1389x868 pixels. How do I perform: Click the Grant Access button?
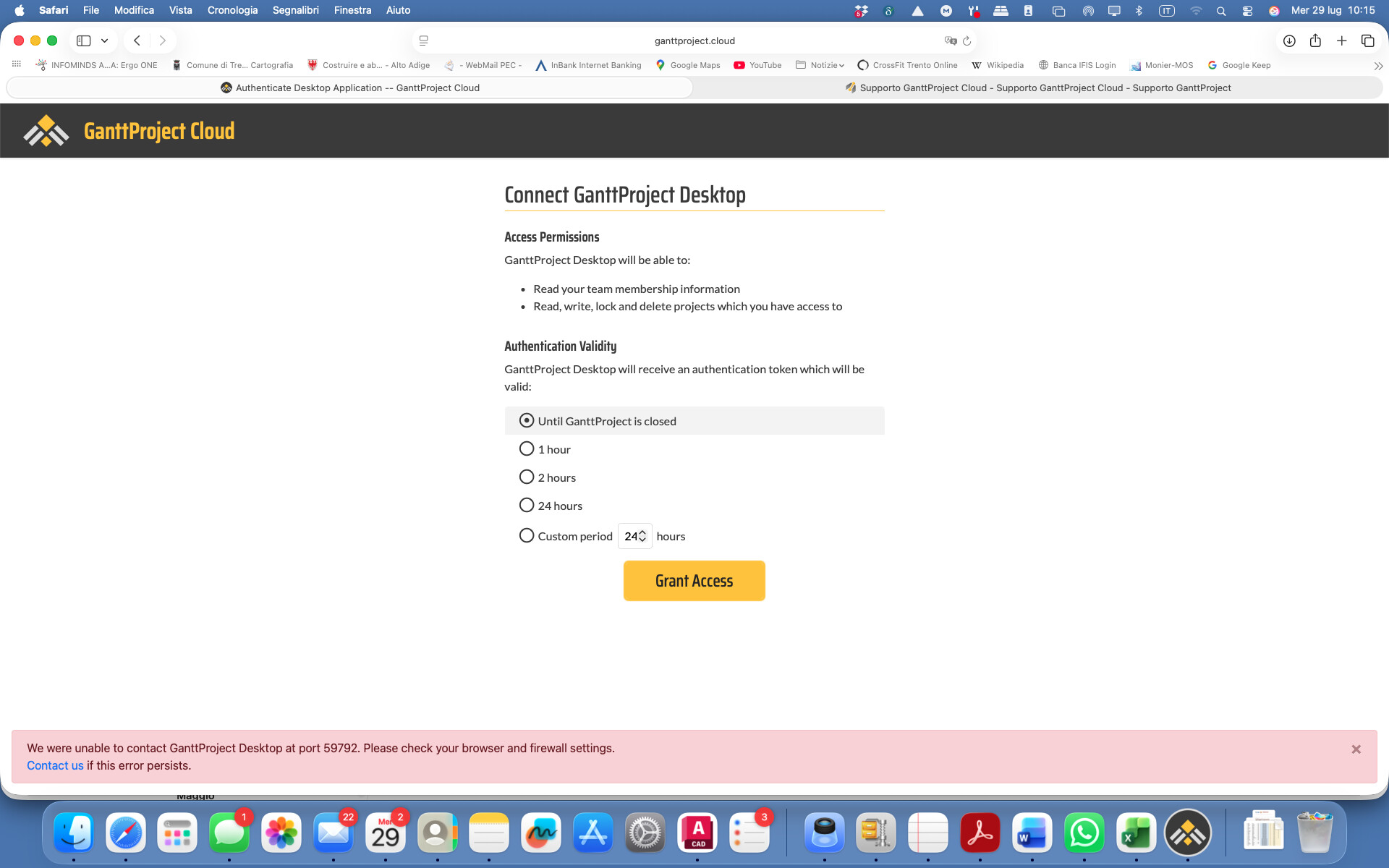[694, 581]
